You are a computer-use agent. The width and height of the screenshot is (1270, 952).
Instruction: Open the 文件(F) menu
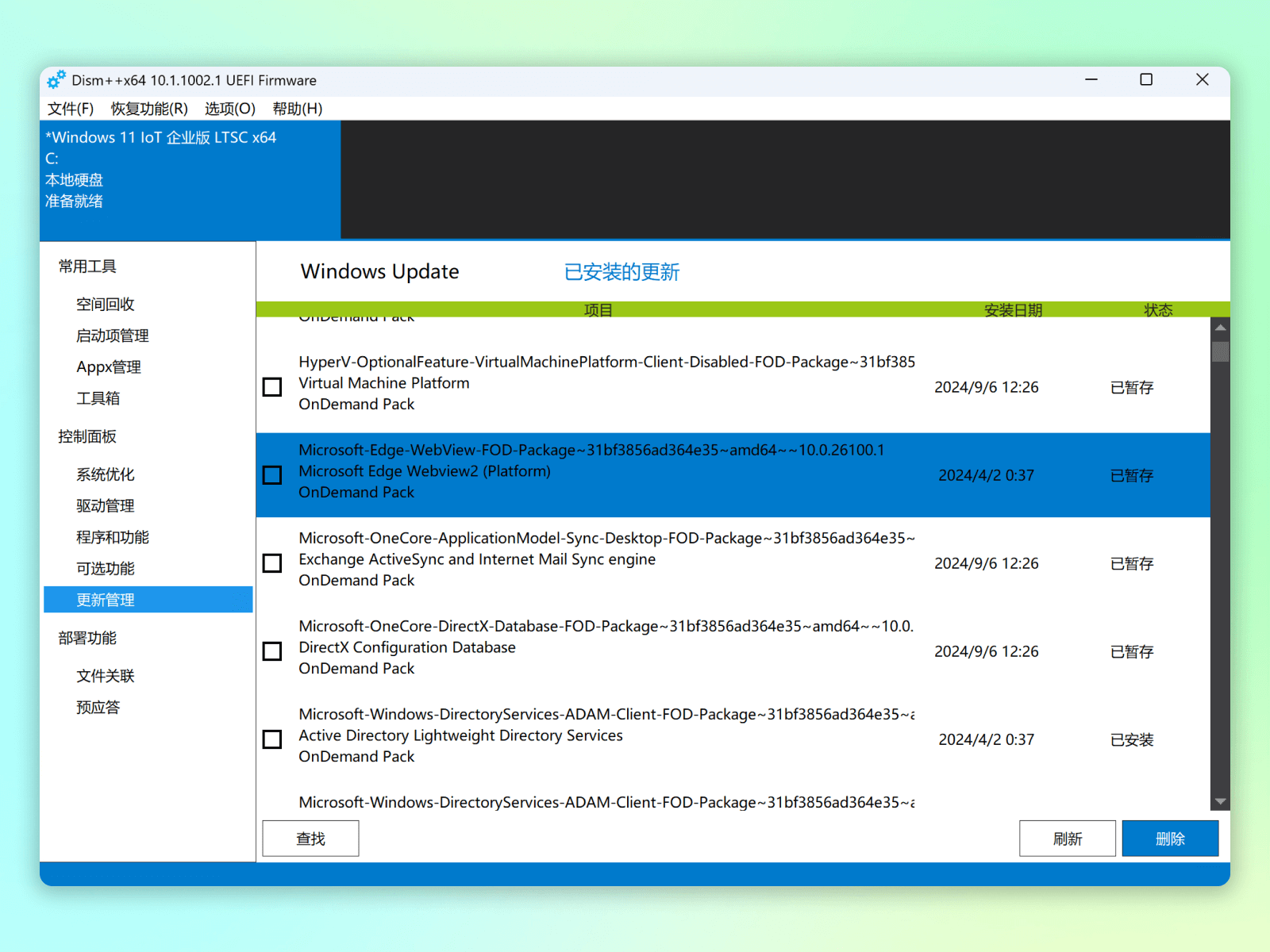(71, 109)
